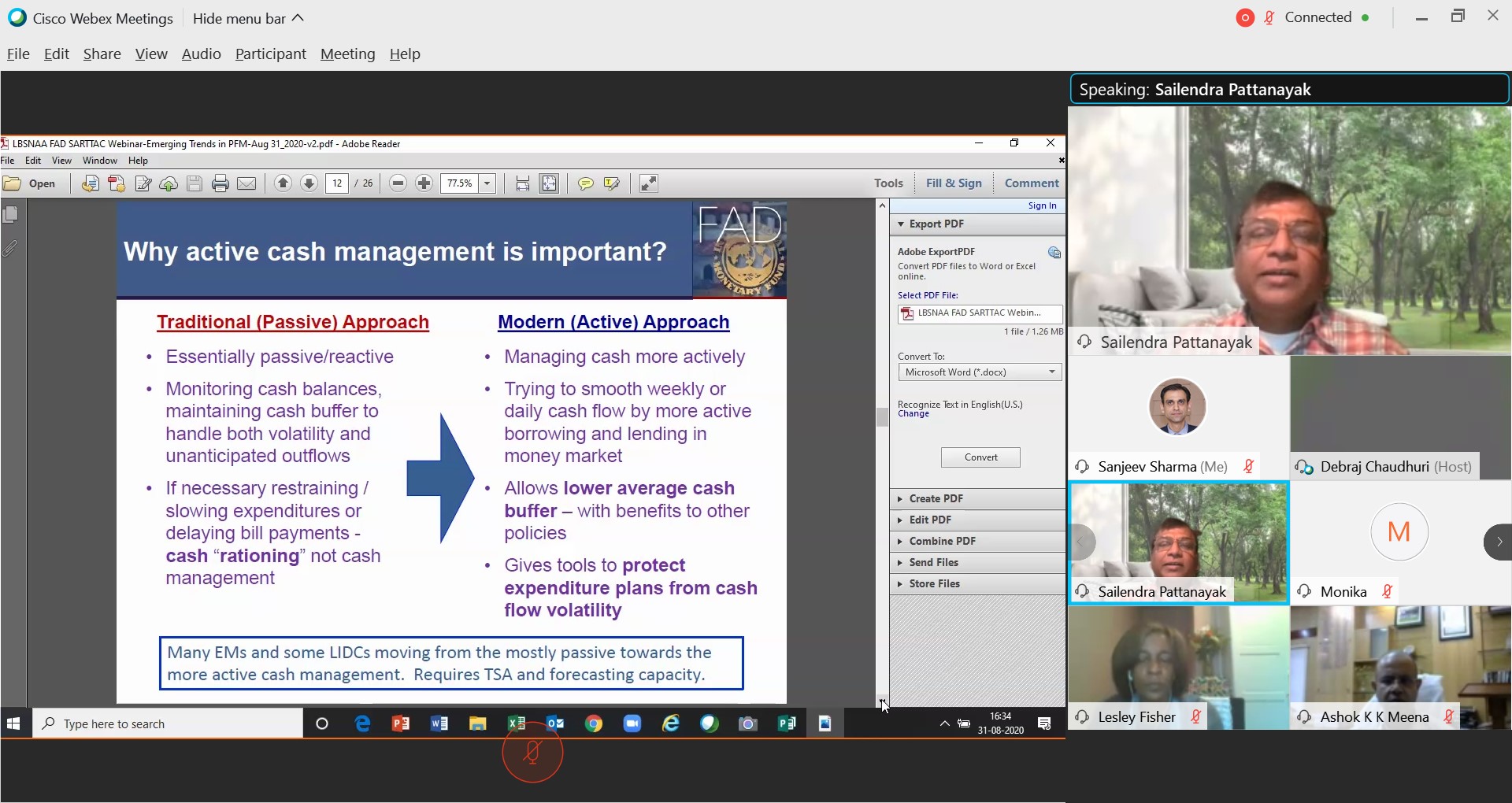
Task: Open Google Chrome from the taskbar
Action: (x=593, y=723)
